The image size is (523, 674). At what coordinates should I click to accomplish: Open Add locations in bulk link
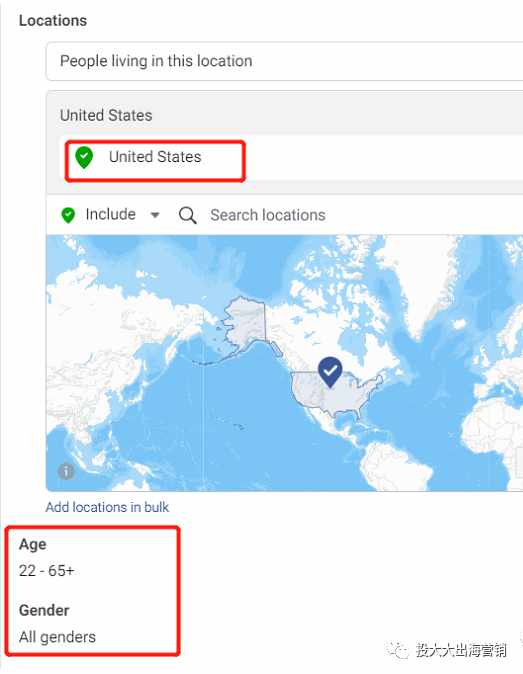107,507
